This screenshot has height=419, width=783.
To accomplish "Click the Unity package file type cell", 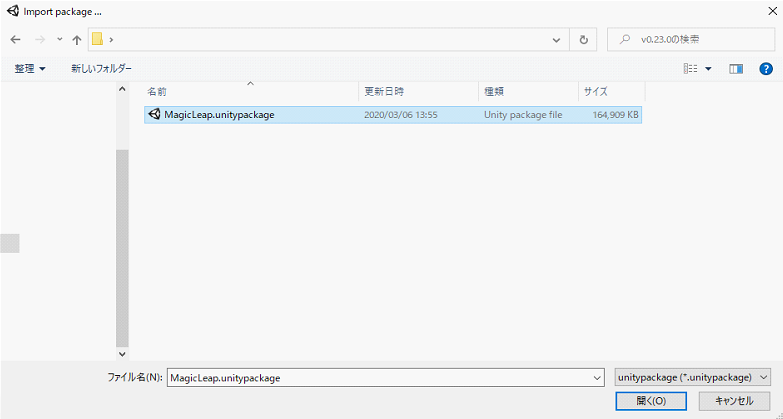I will pos(523,115).
